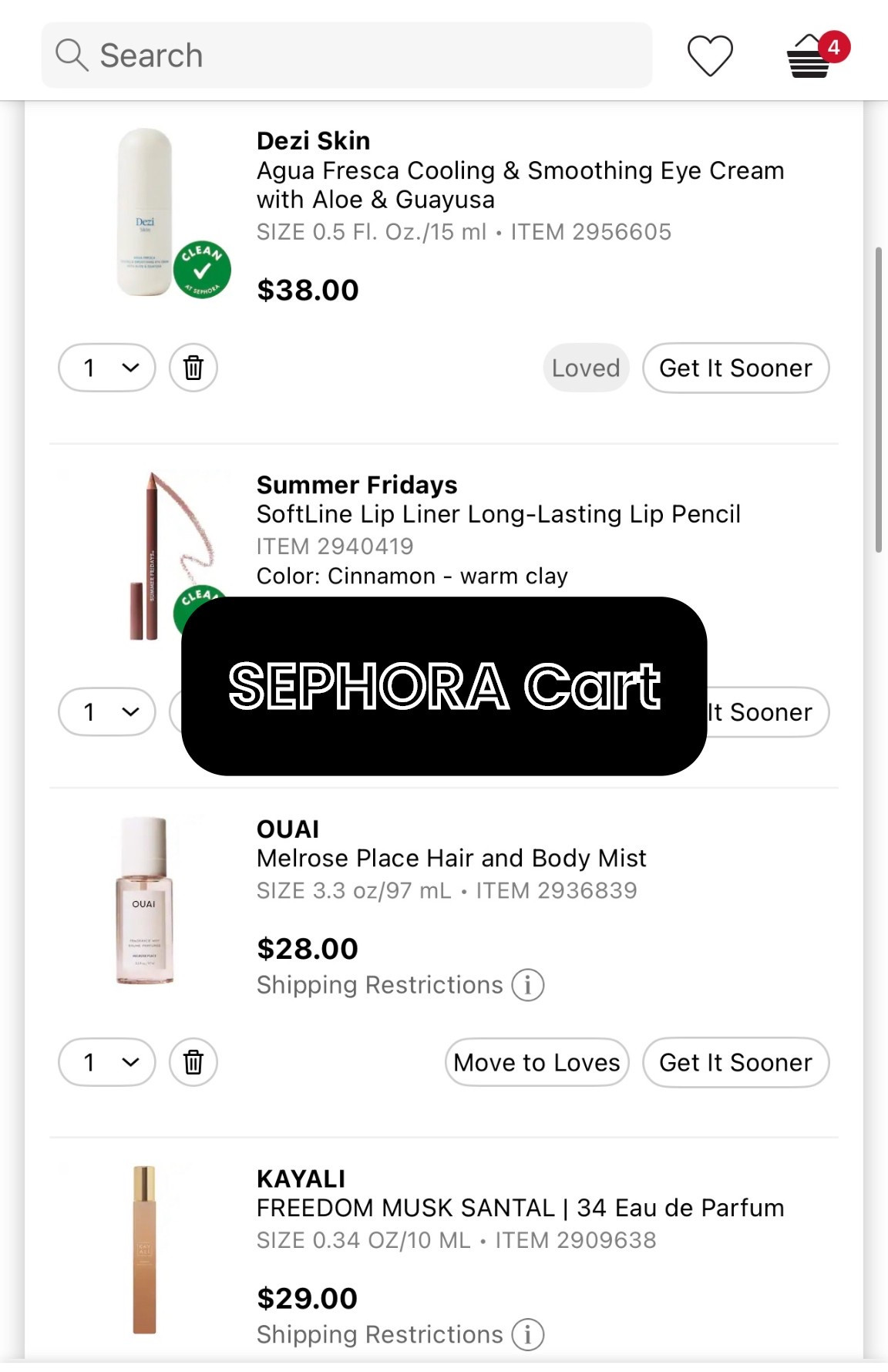This screenshot has height=1372, width=888.
Task: Click Get It Sooner for OUAI mist
Action: tap(735, 1062)
